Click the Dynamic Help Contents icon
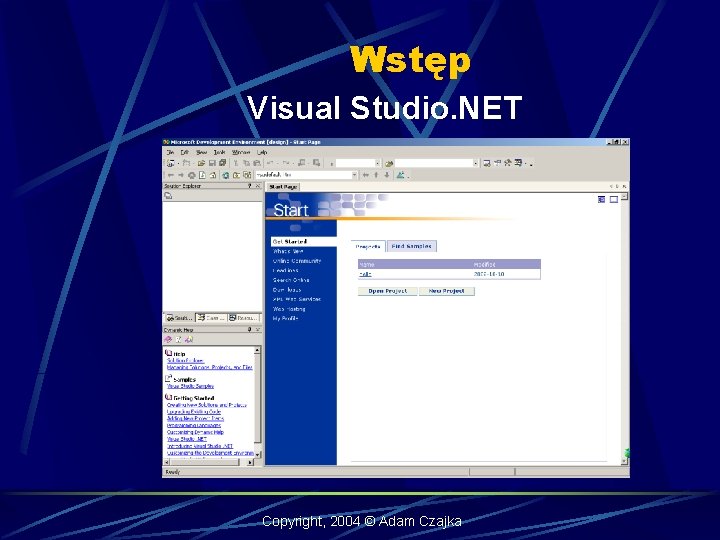Image resolution: width=720 pixels, height=540 pixels. (x=168, y=339)
